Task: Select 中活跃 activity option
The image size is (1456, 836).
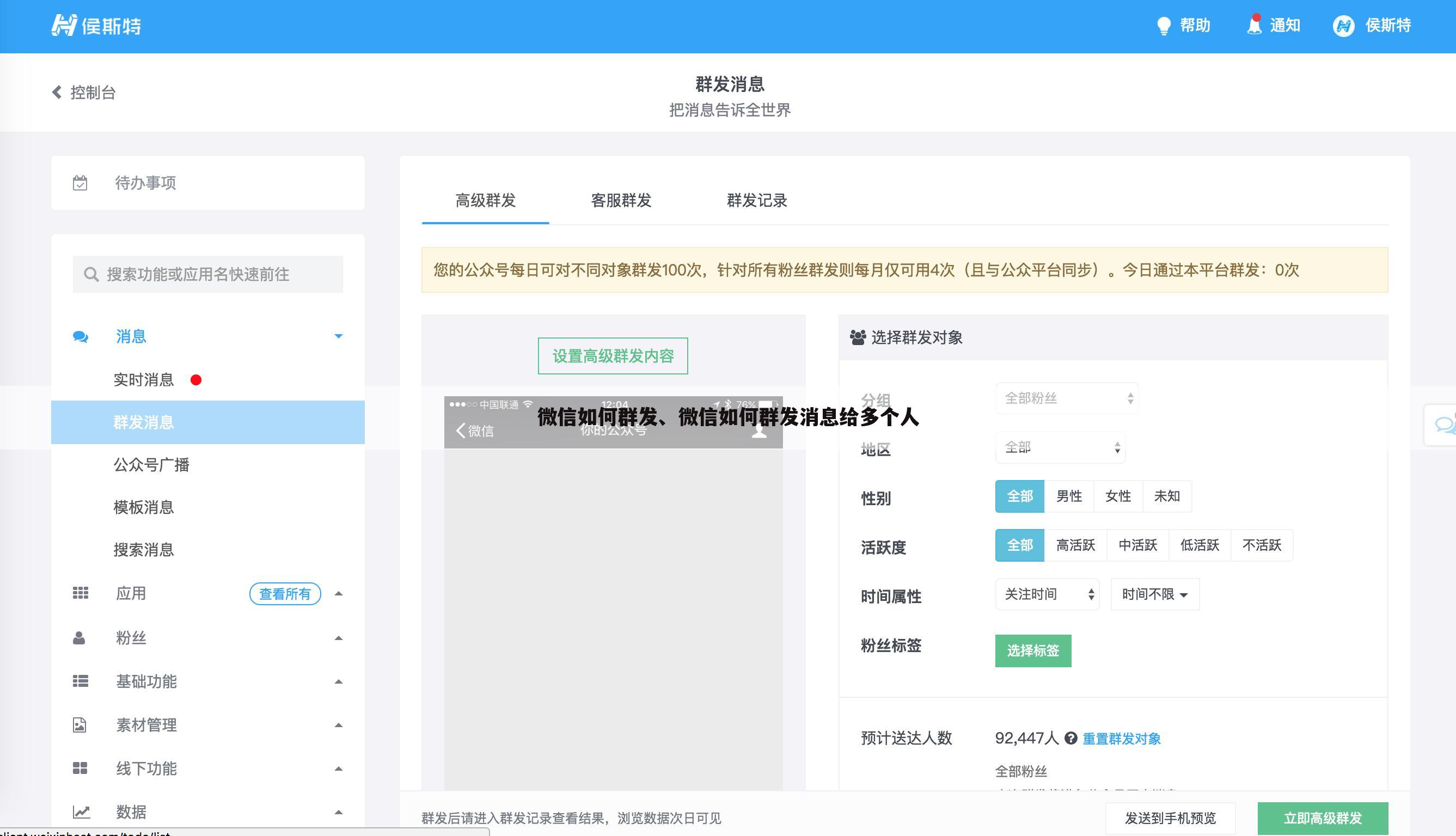Action: click(x=1137, y=545)
